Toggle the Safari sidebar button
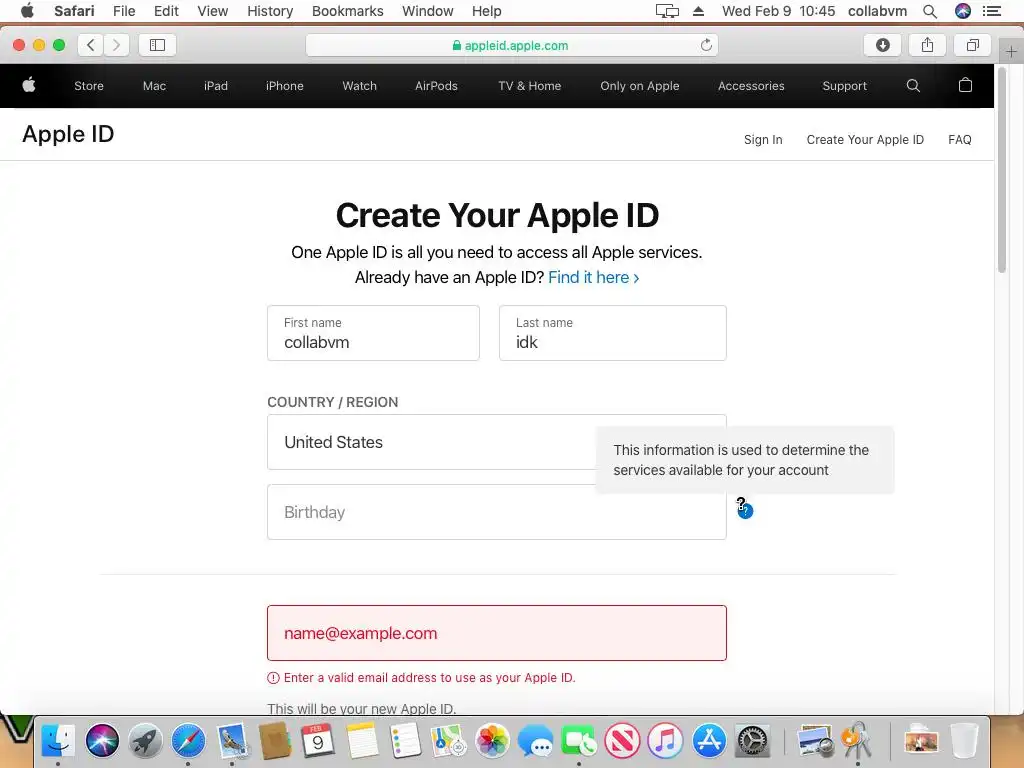 click(157, 45)
